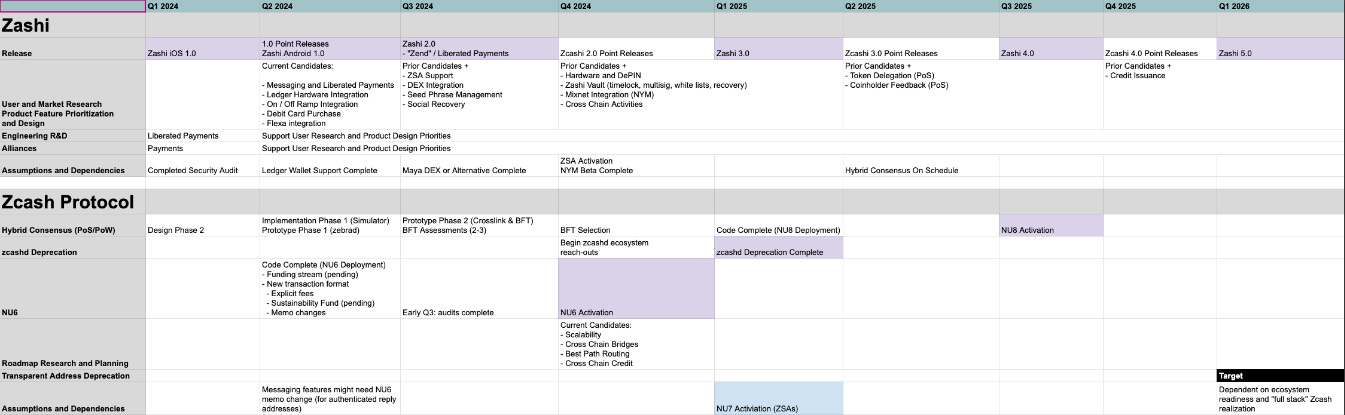Select Assumptions and Dependencies label under Zashi
This screenshot has height=415, width=1345.
[73, 165]
